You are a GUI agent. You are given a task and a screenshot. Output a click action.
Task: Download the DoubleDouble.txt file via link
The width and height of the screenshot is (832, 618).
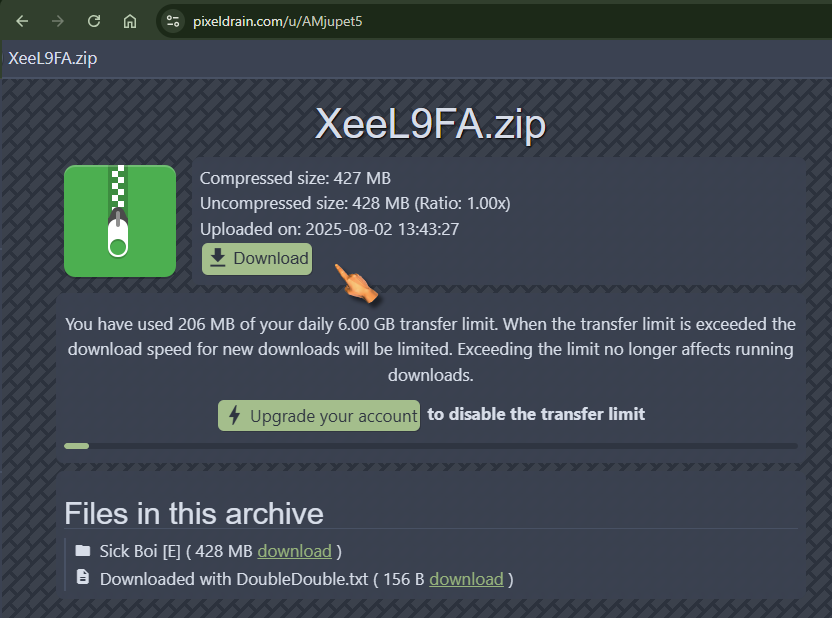(x=466, y=579)
